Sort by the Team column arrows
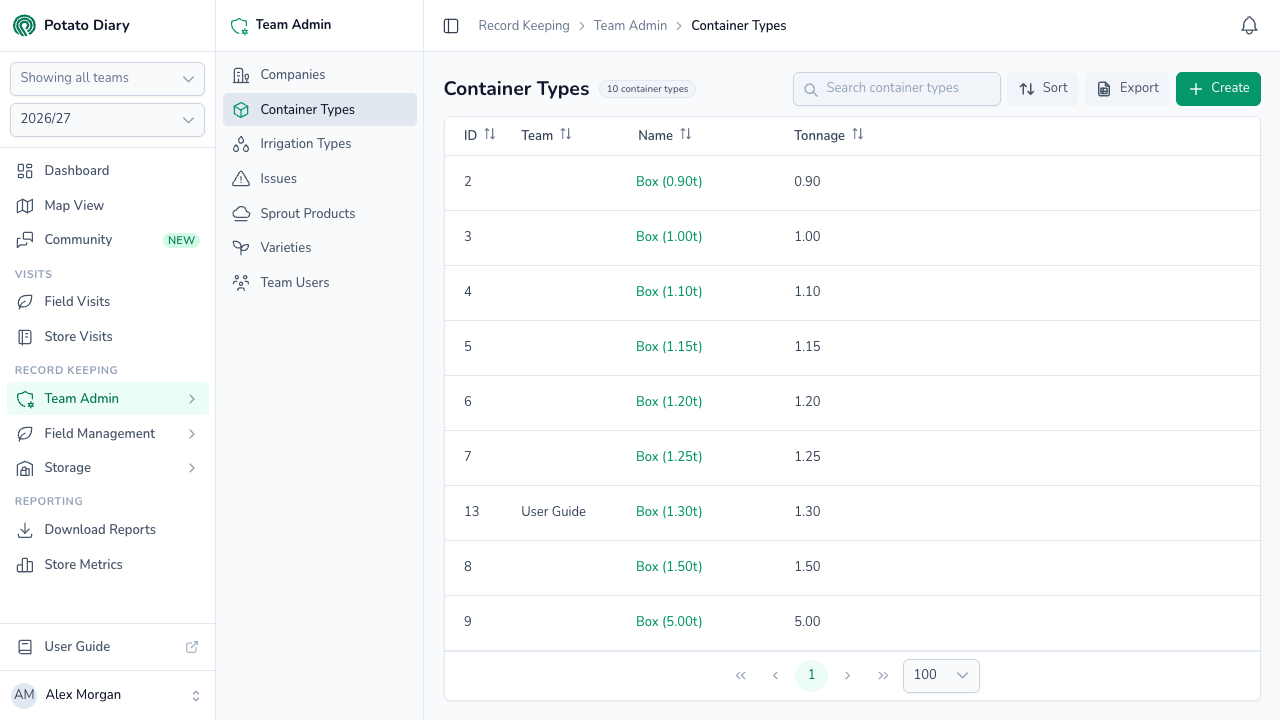Screen dimensions: 1280x720 point(566,134)
